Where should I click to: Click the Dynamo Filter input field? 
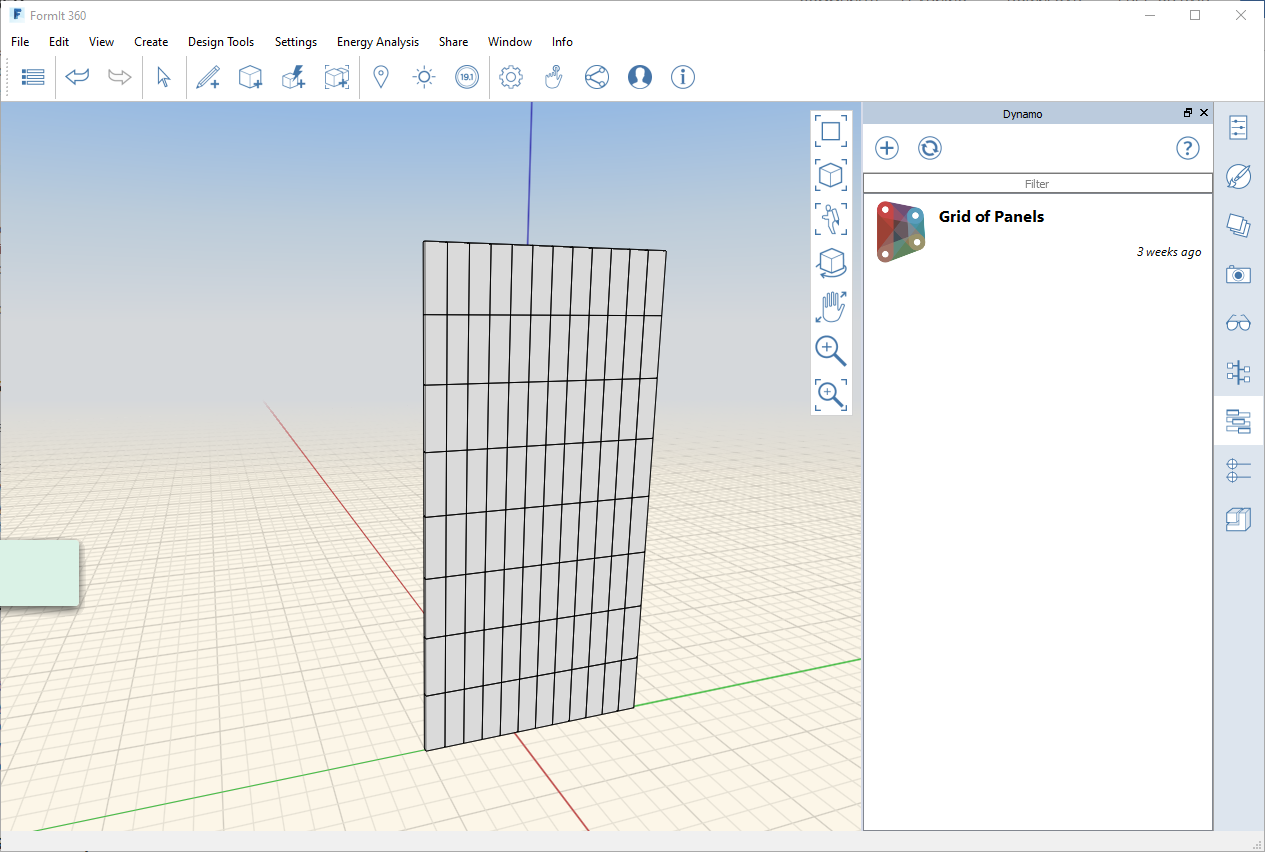point(1037,184)
